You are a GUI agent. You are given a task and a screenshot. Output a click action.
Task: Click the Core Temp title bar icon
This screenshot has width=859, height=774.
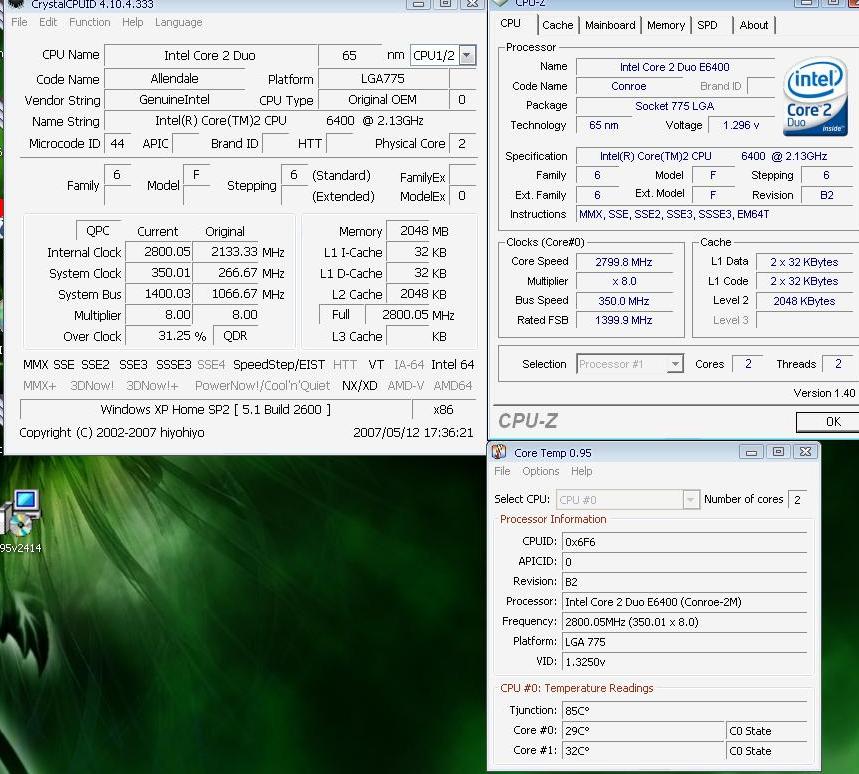(499, 453)
